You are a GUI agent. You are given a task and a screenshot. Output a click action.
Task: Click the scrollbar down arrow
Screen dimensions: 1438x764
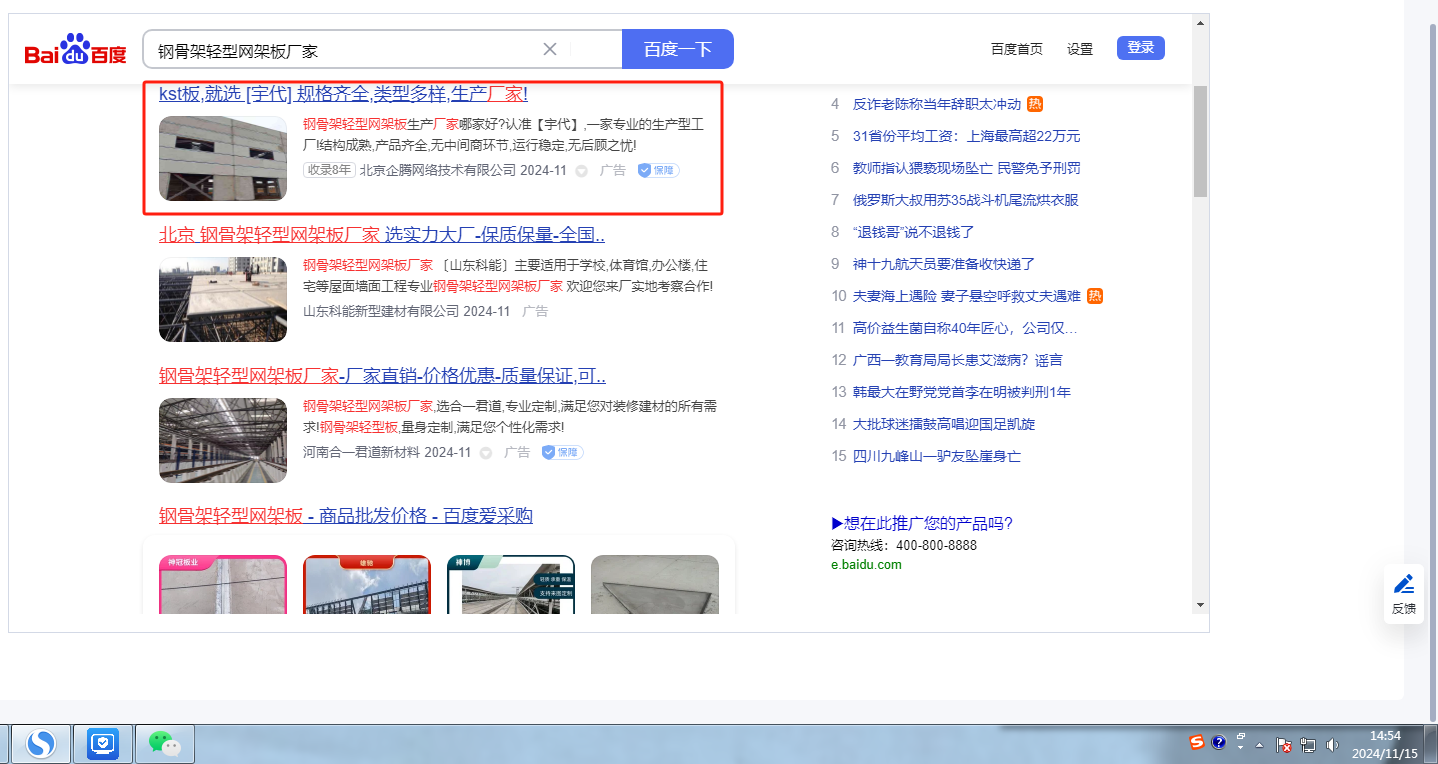tap(1200, 604)
